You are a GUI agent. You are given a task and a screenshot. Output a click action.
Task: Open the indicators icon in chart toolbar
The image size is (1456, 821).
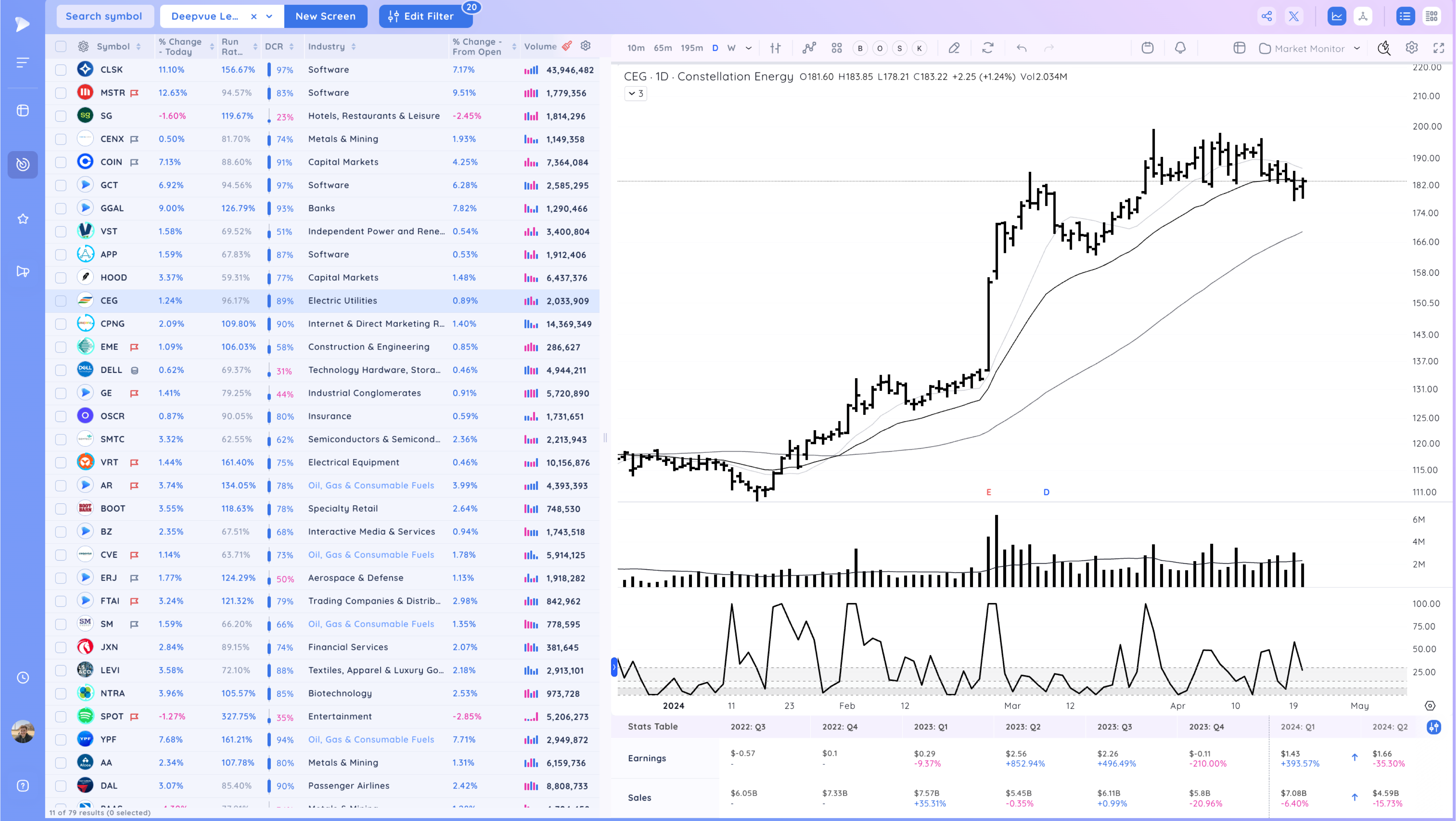(x=809, y=48)
